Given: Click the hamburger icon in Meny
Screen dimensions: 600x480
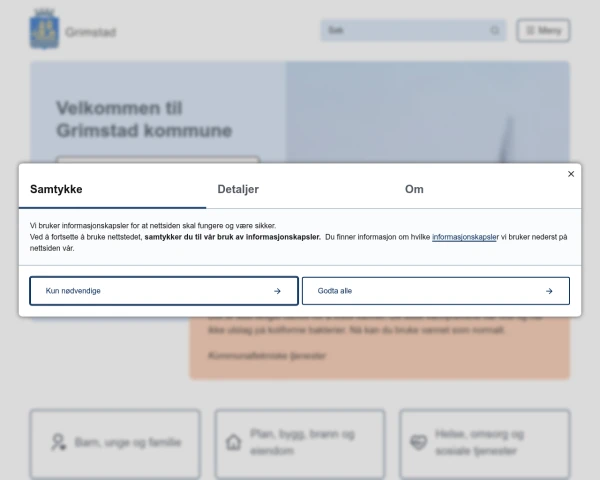Looking at the screenshot, I should 530,30.
